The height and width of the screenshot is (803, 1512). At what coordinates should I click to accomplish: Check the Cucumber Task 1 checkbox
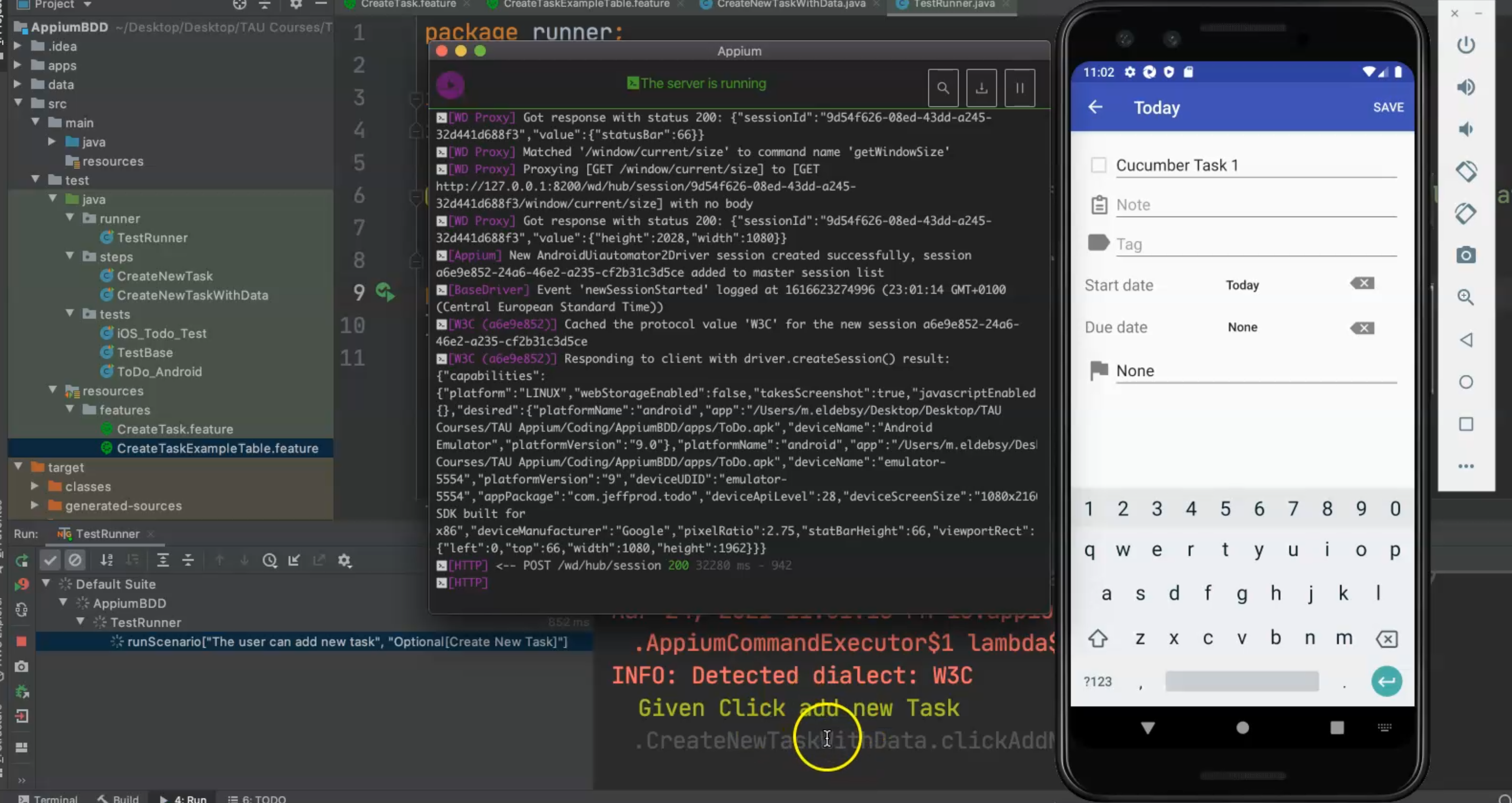pos(1098,165)
